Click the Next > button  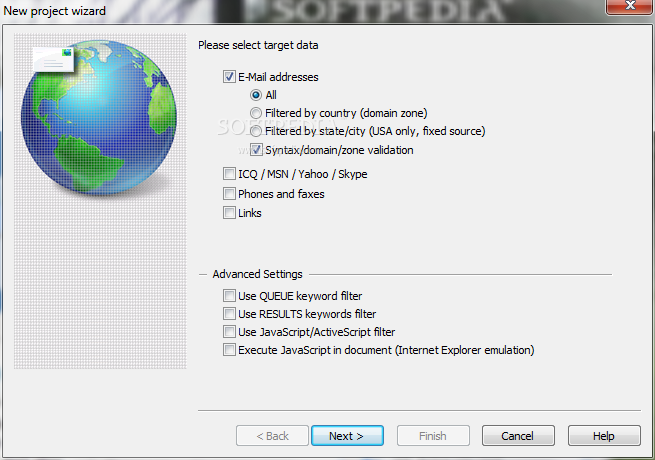click(347, 436)
